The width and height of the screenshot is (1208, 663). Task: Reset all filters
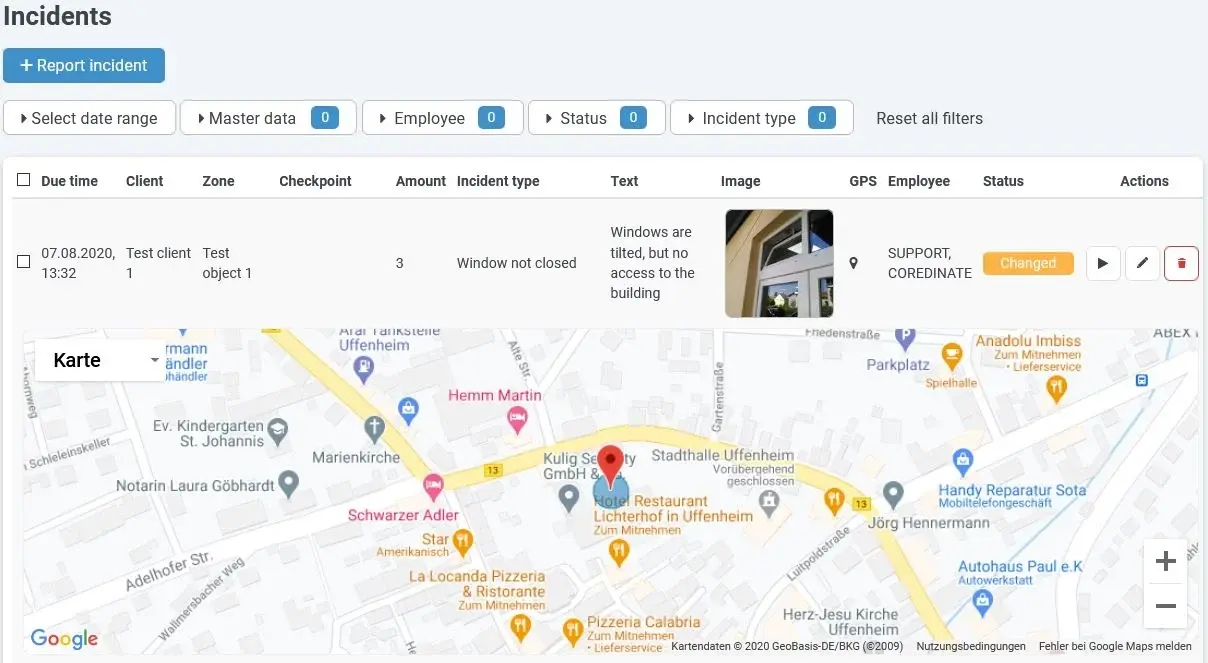coord(928,118)
